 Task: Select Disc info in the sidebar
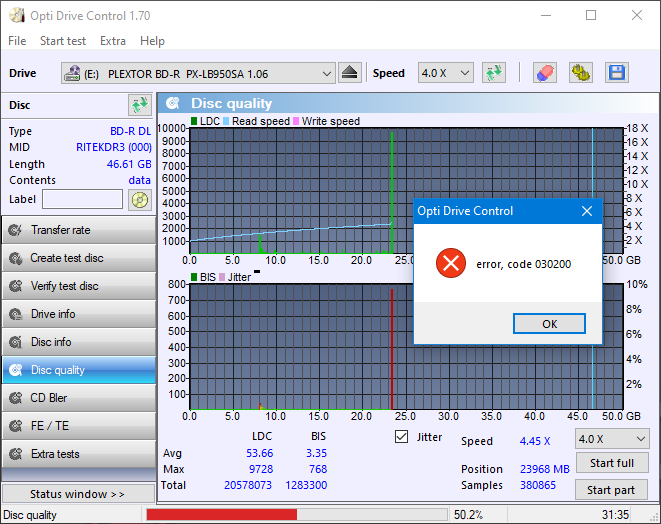79,342
